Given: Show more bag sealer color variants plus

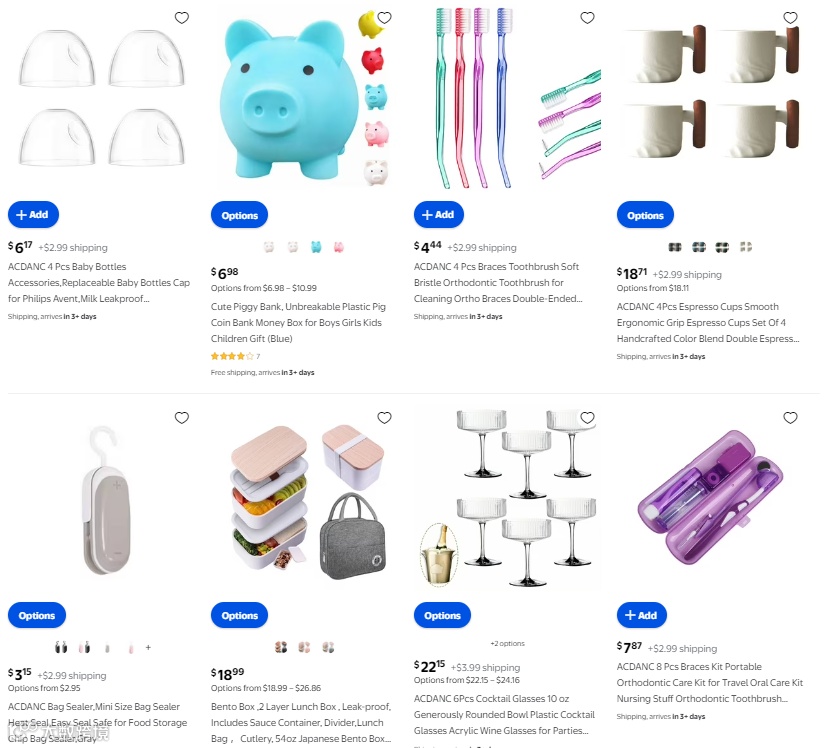Looking at the screenshot, I should pyautogui.click(x=149, y=647).
